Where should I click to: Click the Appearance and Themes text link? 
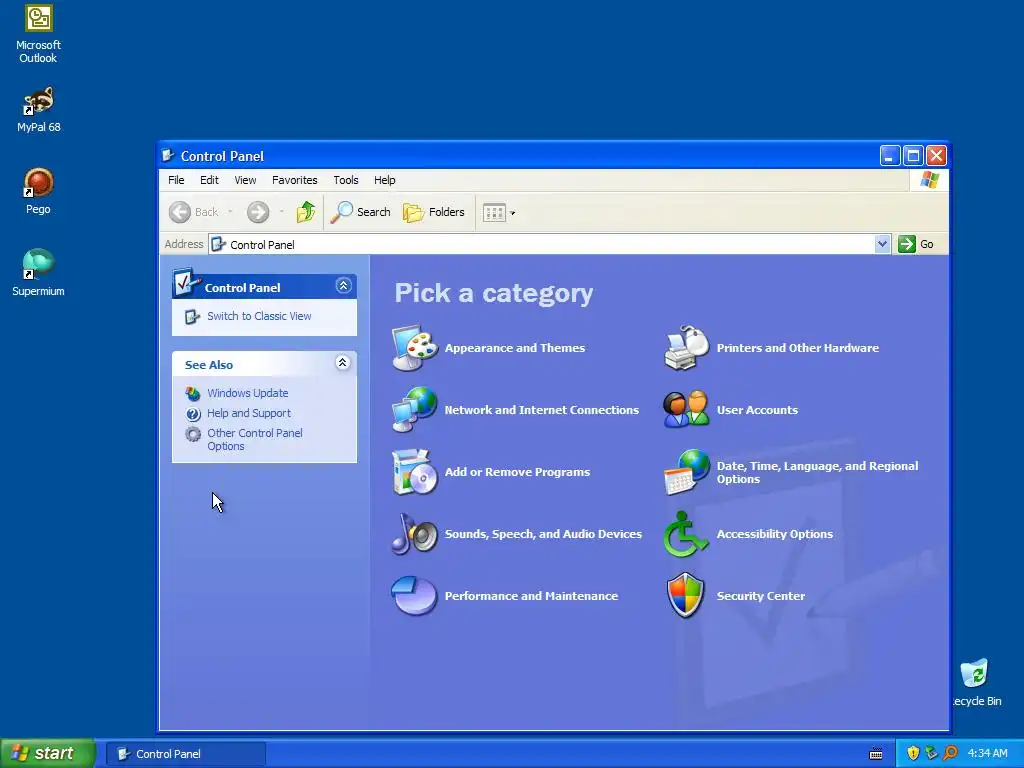pos(515,348)
